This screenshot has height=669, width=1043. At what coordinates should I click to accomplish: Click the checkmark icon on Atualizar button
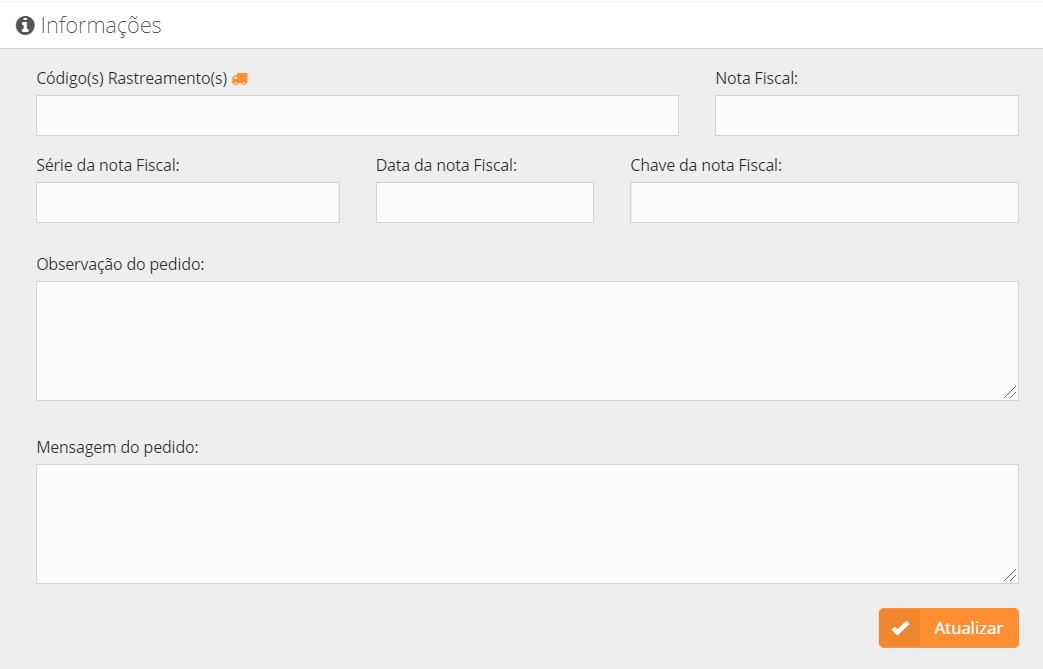coord(900,628)
